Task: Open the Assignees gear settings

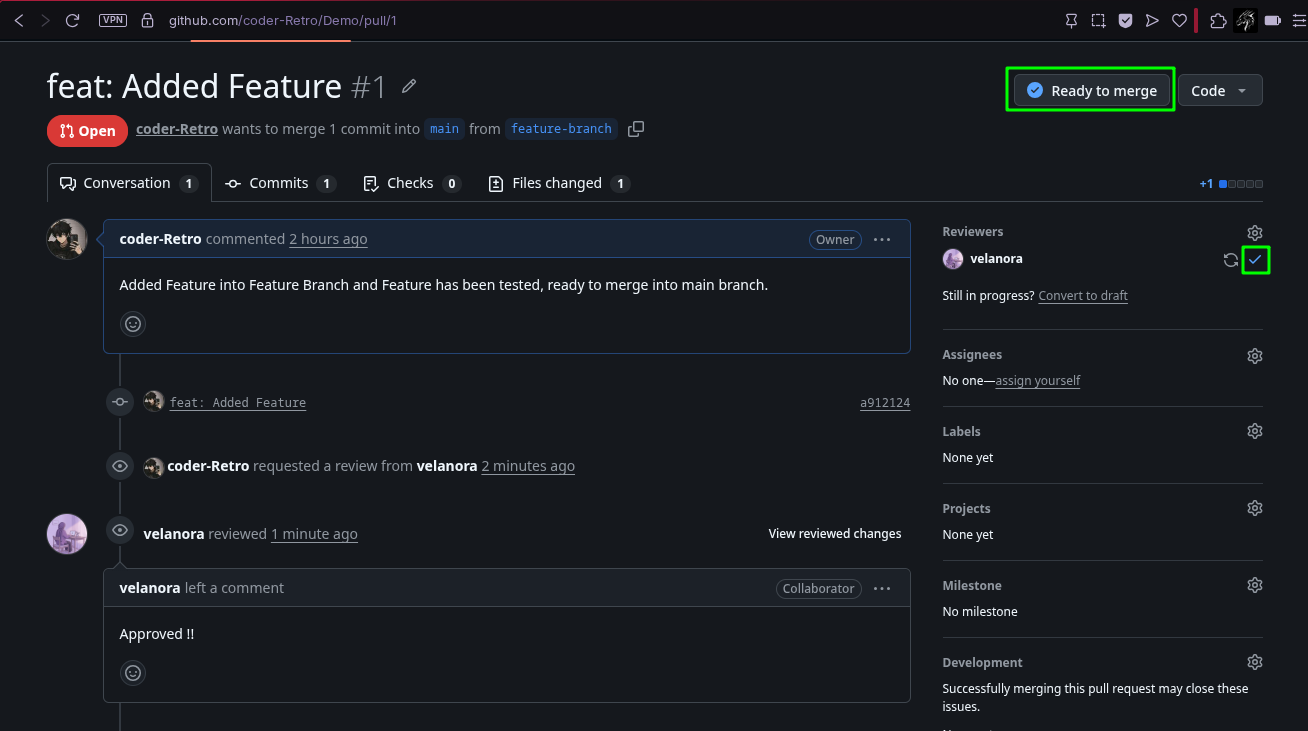Action: point(1255,355)
